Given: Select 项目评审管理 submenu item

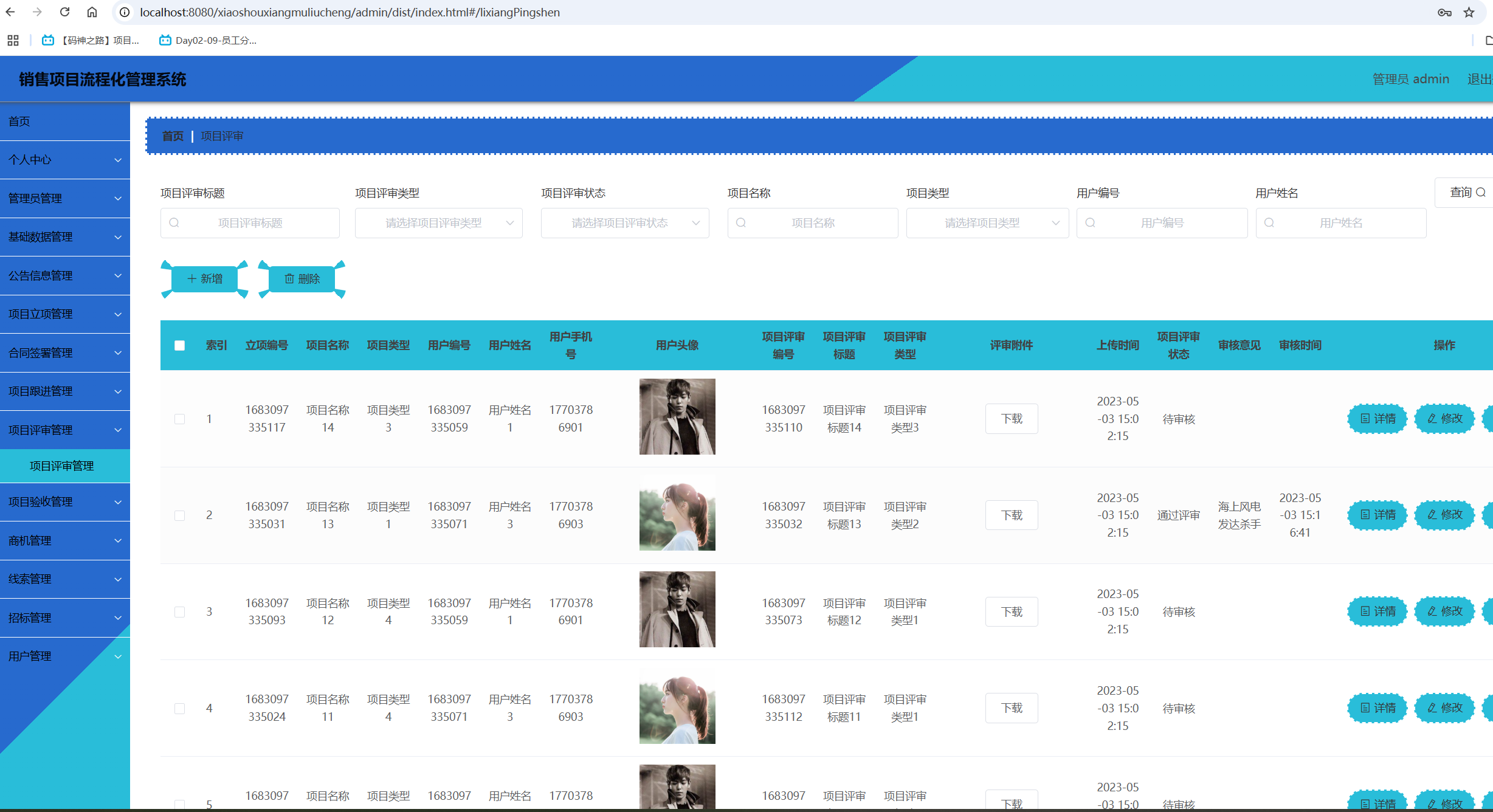Looking at the screenshot, I should pyautogui.click(x=65, y=466).
